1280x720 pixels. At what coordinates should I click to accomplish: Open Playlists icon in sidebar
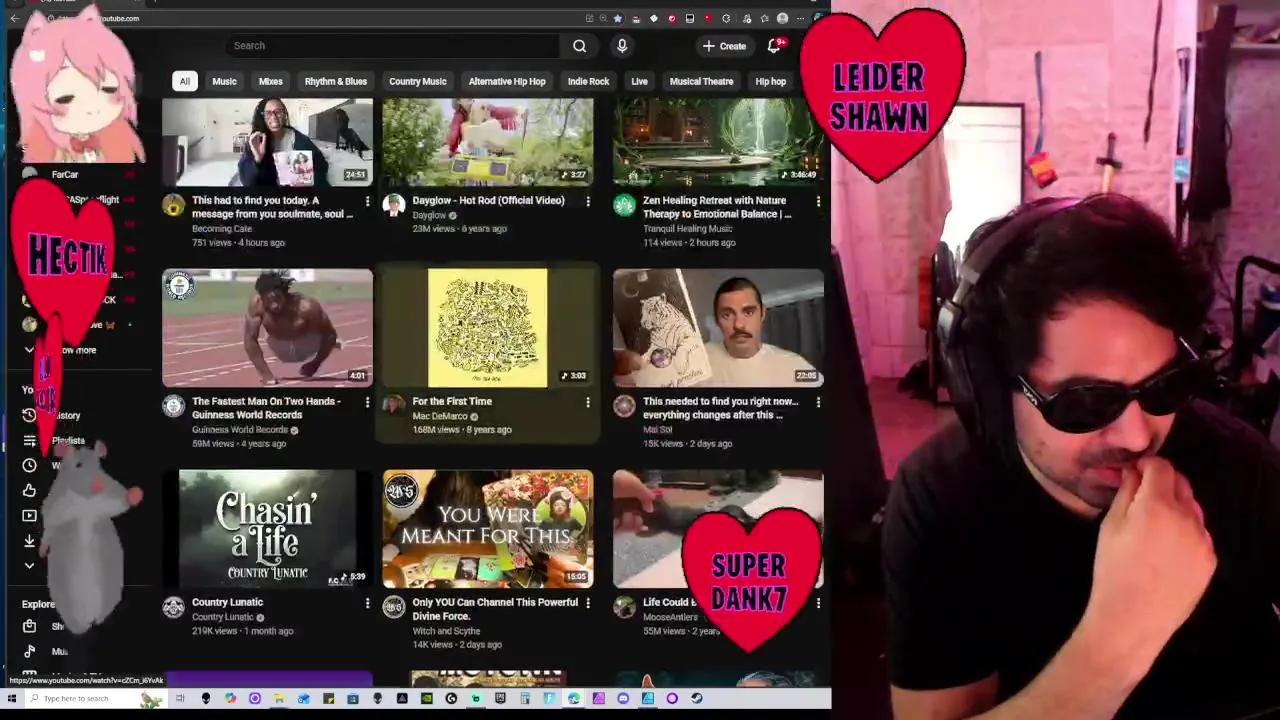coord(29,440)
